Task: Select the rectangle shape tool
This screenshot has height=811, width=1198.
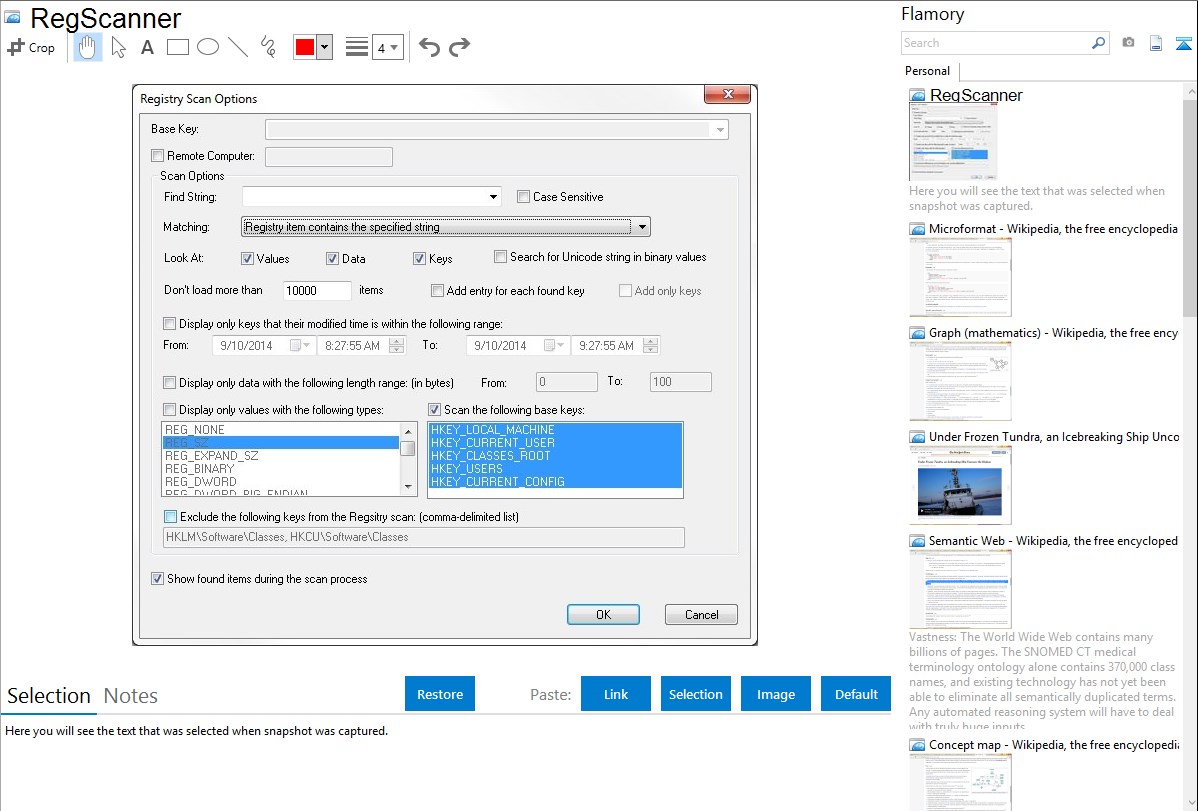Action: [178, 47]
